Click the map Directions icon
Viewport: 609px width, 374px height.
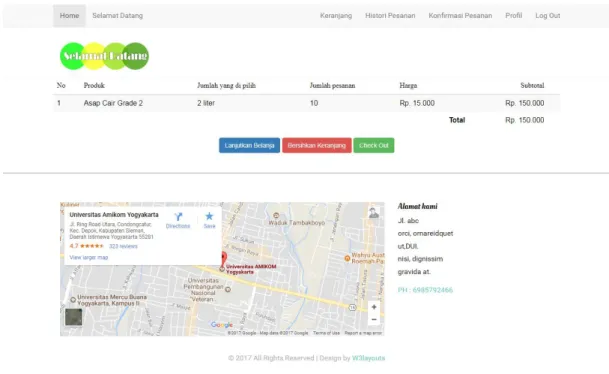coord(178,217)
